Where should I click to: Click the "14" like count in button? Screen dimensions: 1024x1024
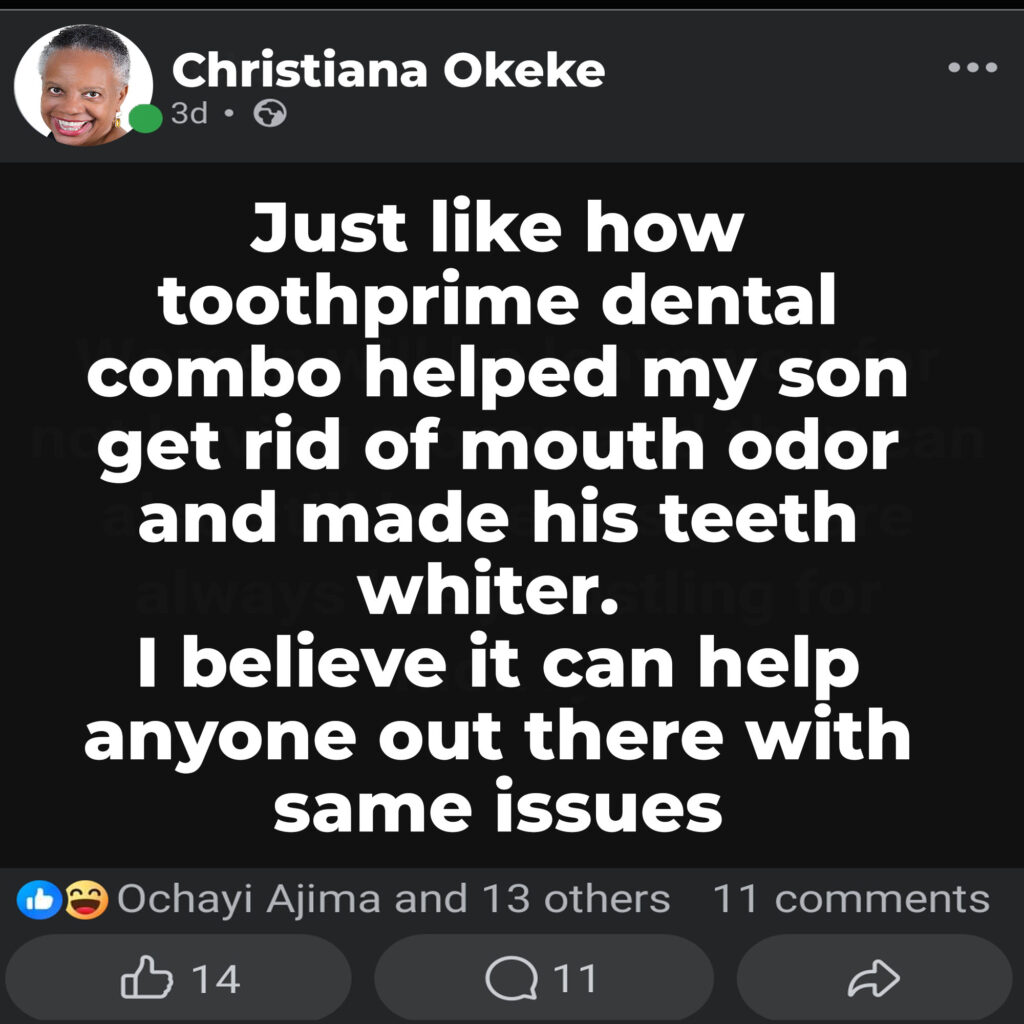215,979
